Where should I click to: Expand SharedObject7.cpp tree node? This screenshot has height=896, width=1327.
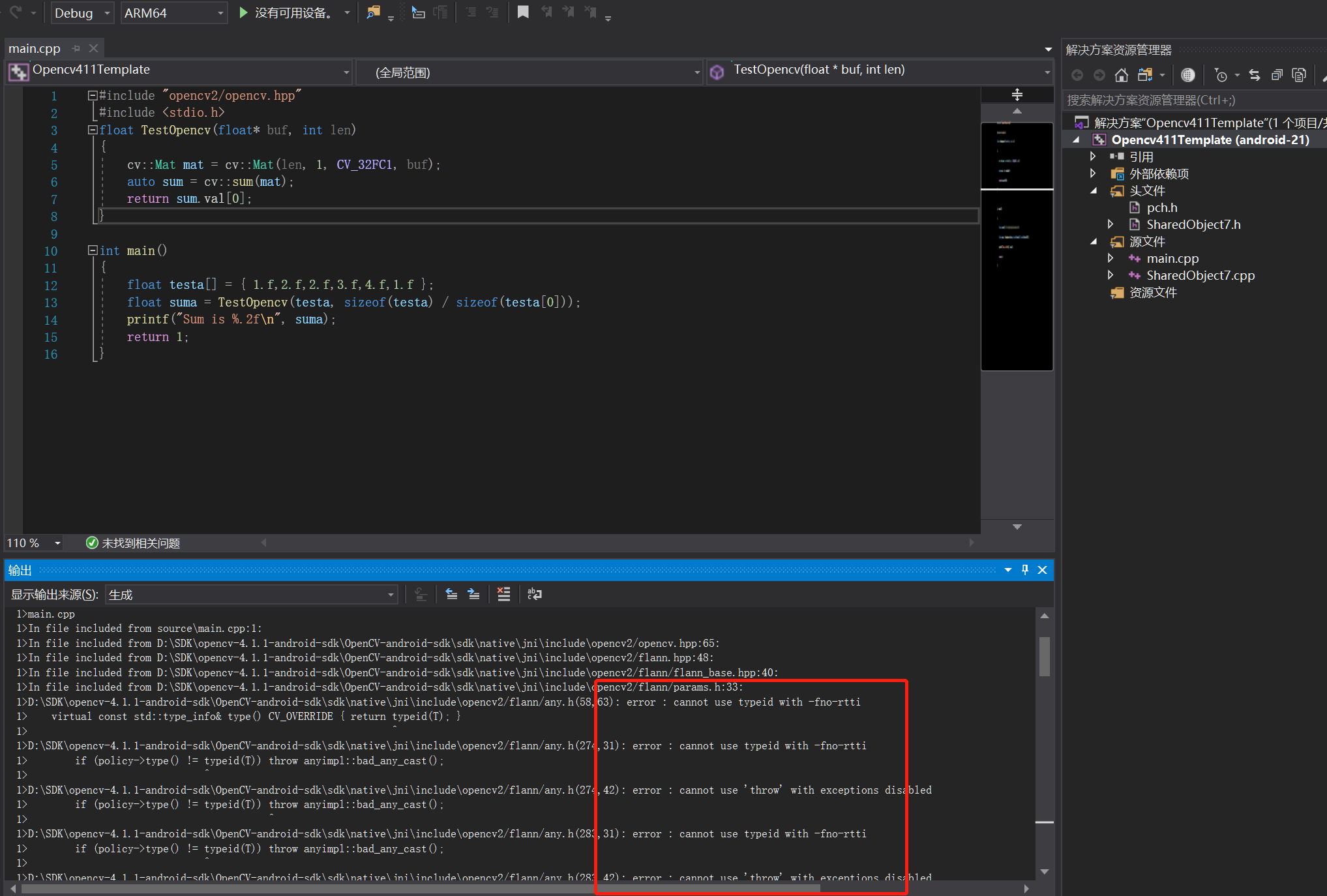point(1111,275)
